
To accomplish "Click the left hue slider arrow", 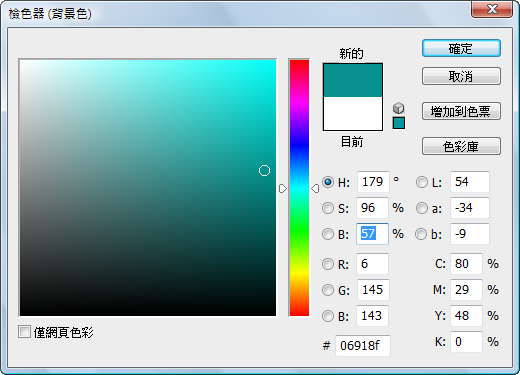I will pyautogui.click(x=283, y=188).
